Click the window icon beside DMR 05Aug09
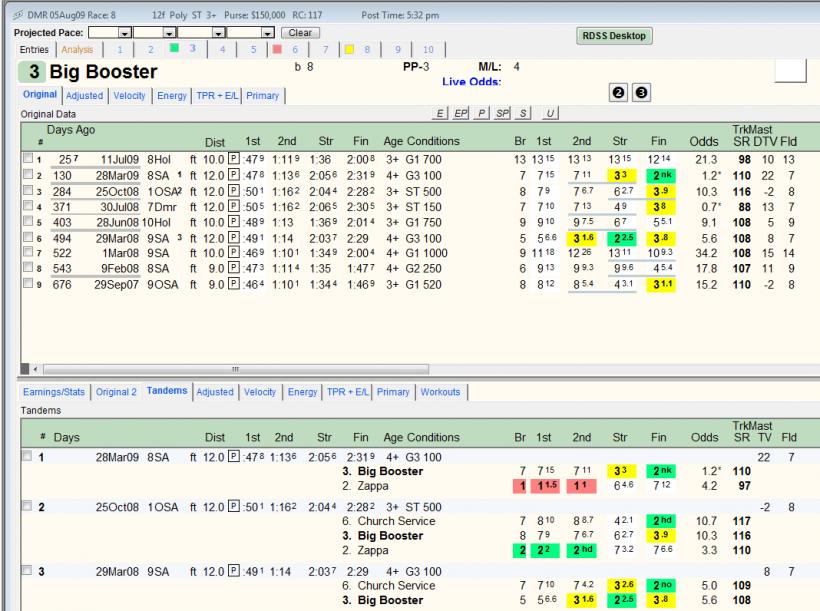820x611 pixels. point(18,15)
